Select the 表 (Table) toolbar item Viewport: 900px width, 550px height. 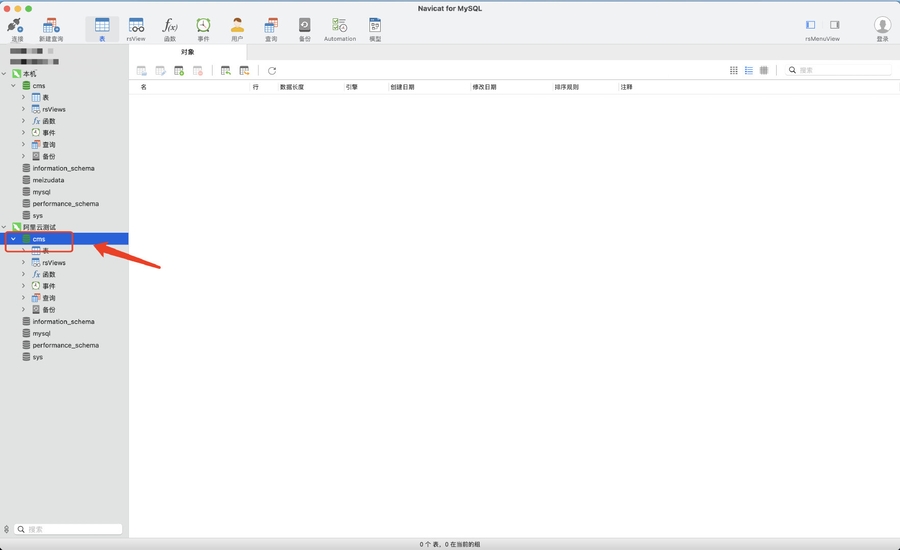click(x=102, y=27)
